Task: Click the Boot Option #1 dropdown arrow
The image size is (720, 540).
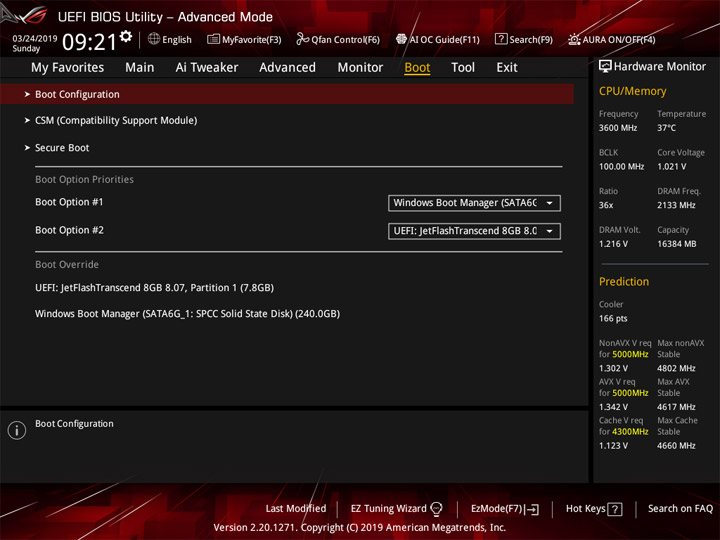Action: [549, 203]
